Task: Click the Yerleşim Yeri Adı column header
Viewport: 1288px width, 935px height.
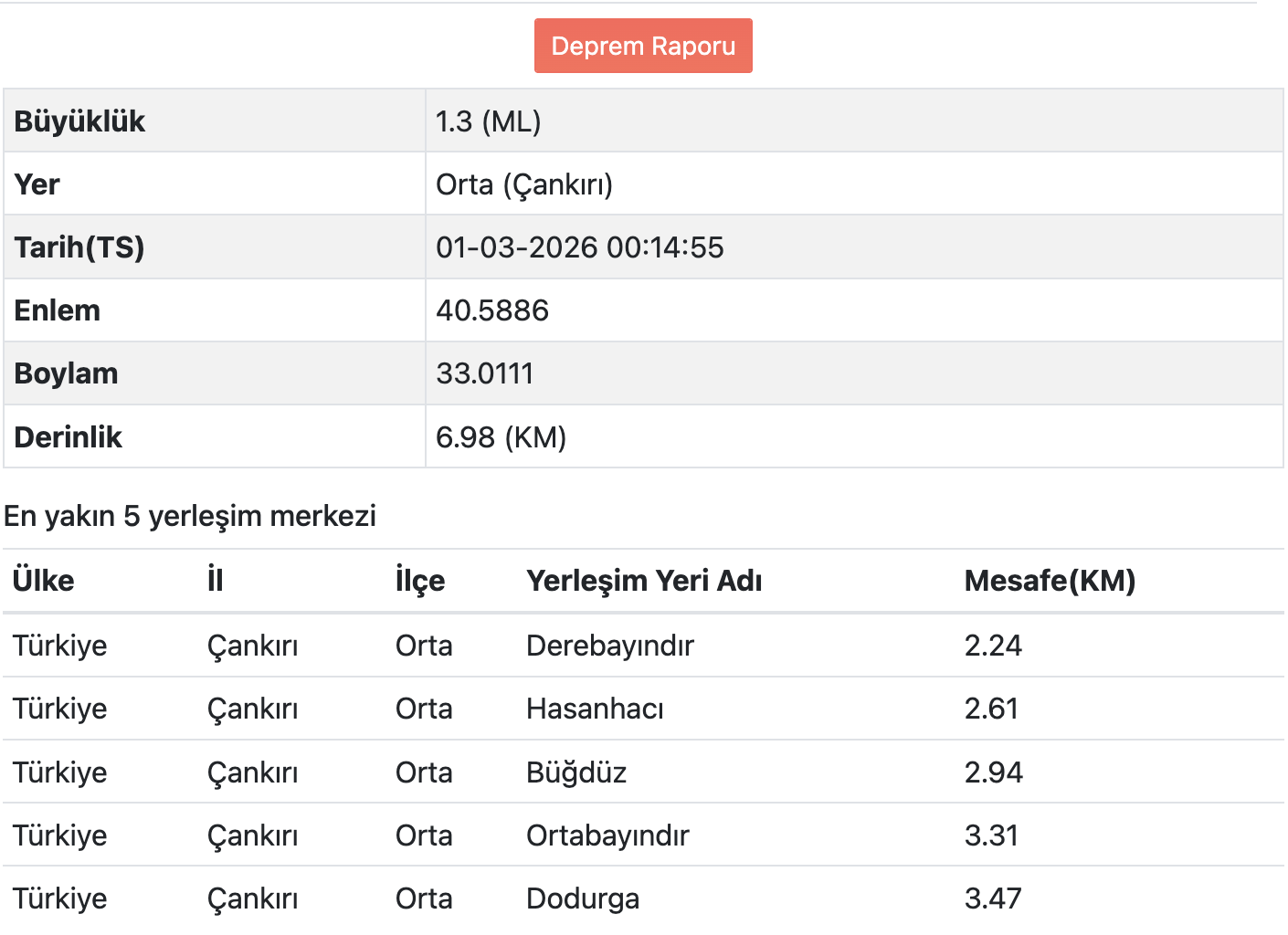Action: (644, 581)
